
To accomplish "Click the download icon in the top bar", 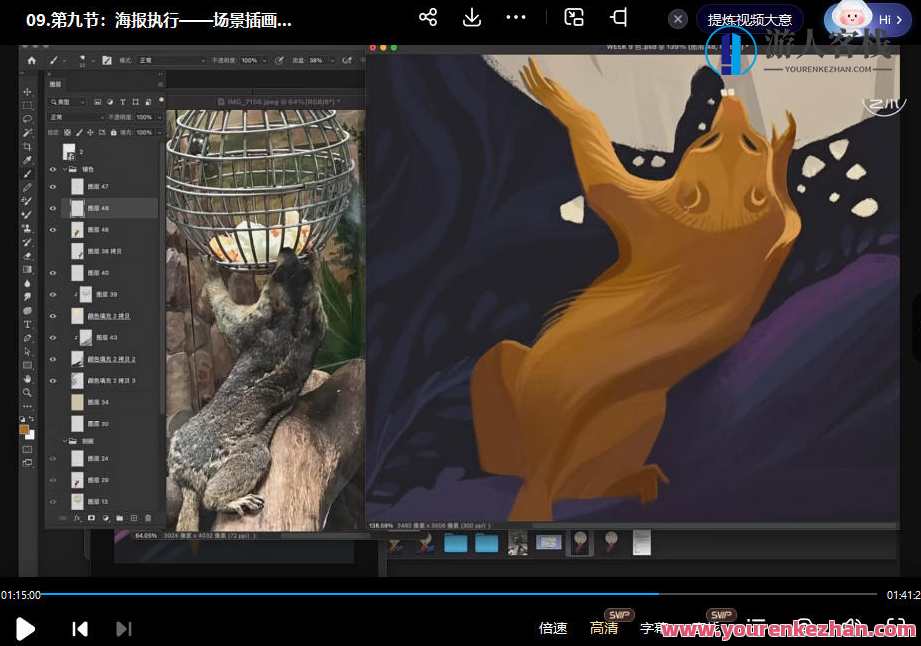I will click(471, 17).
